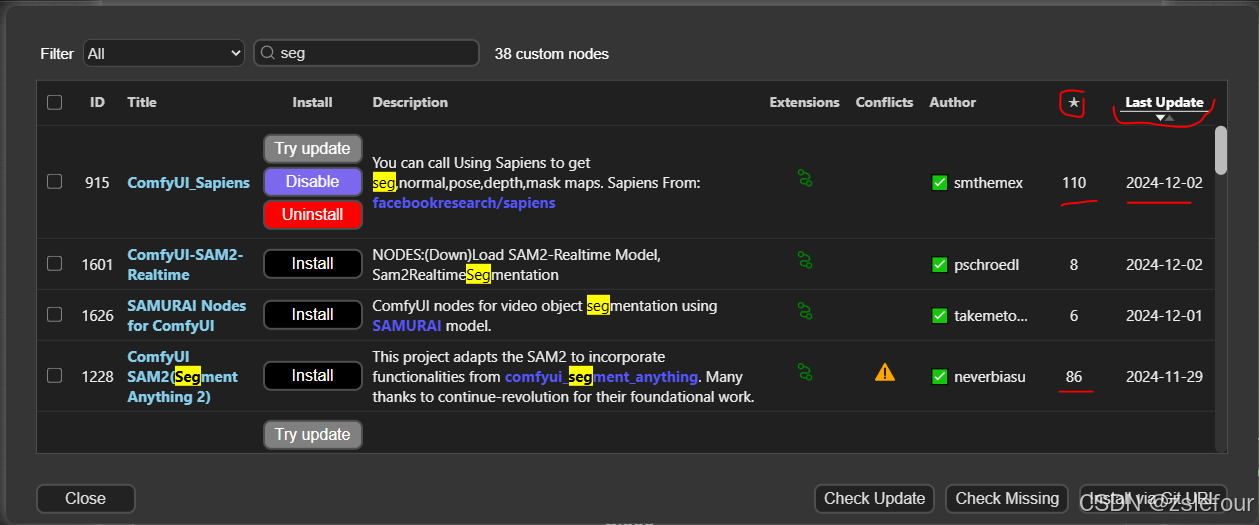1259x525 pixels.
Task: Open the comfyui_segment_anything link
Action: [601, 376]
